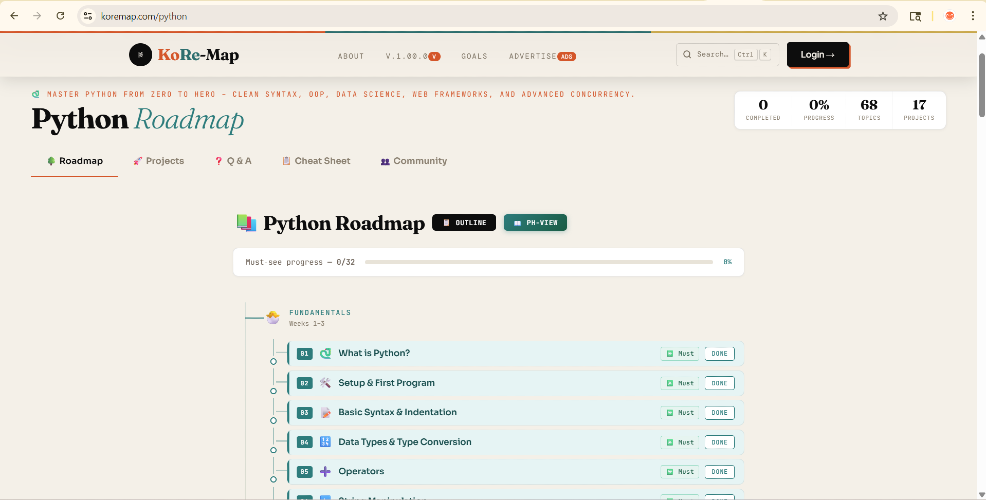Click the page vertical scrollbar thumb
The width and height of the screenshot is (986, 500).
tap(982, 85)
